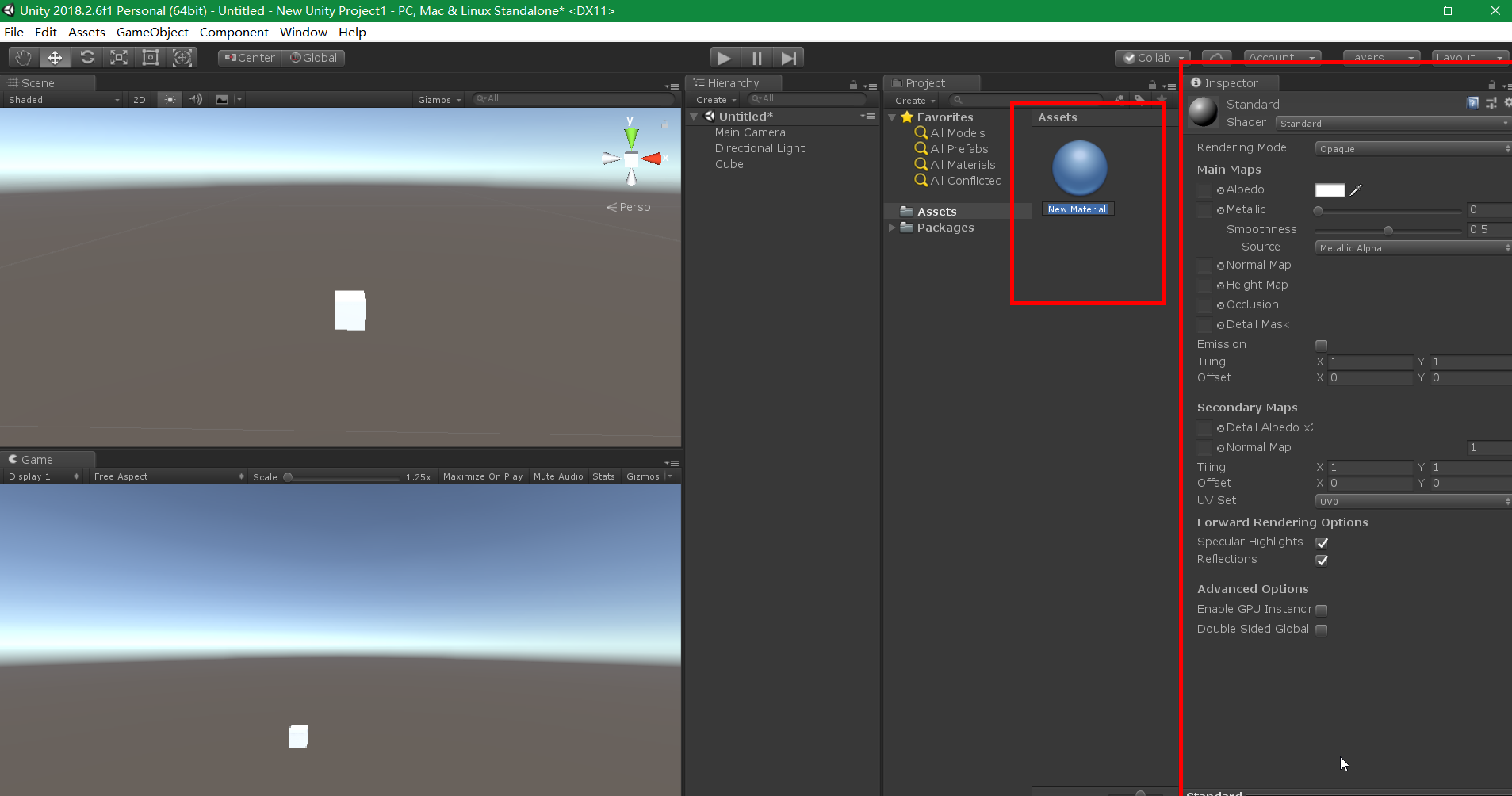Click the Step frame button
Screen dimensions: 1512x796
click(x=788, y=57)
